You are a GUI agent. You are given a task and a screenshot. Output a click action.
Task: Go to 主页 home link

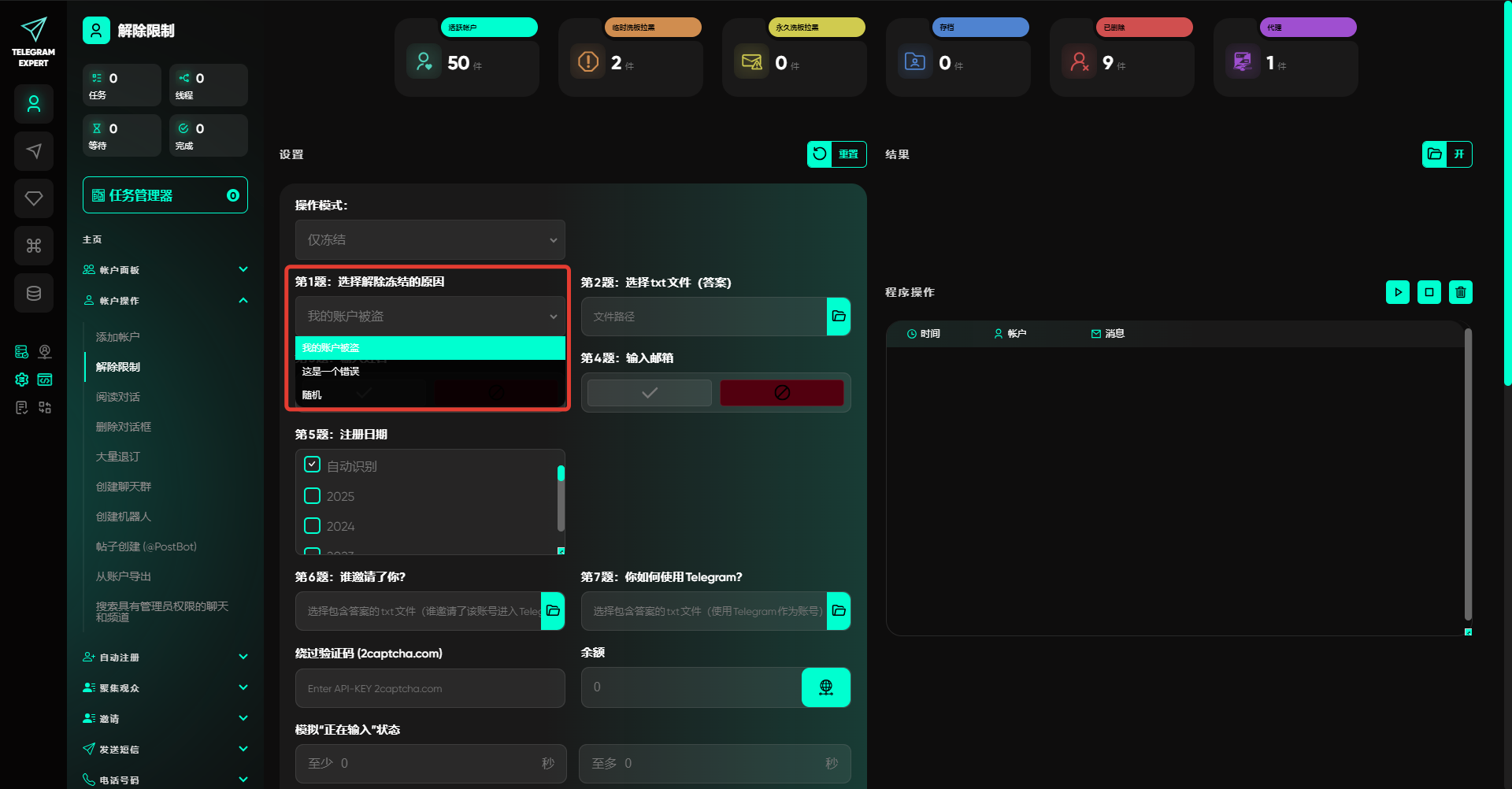(x=92, y=239)
